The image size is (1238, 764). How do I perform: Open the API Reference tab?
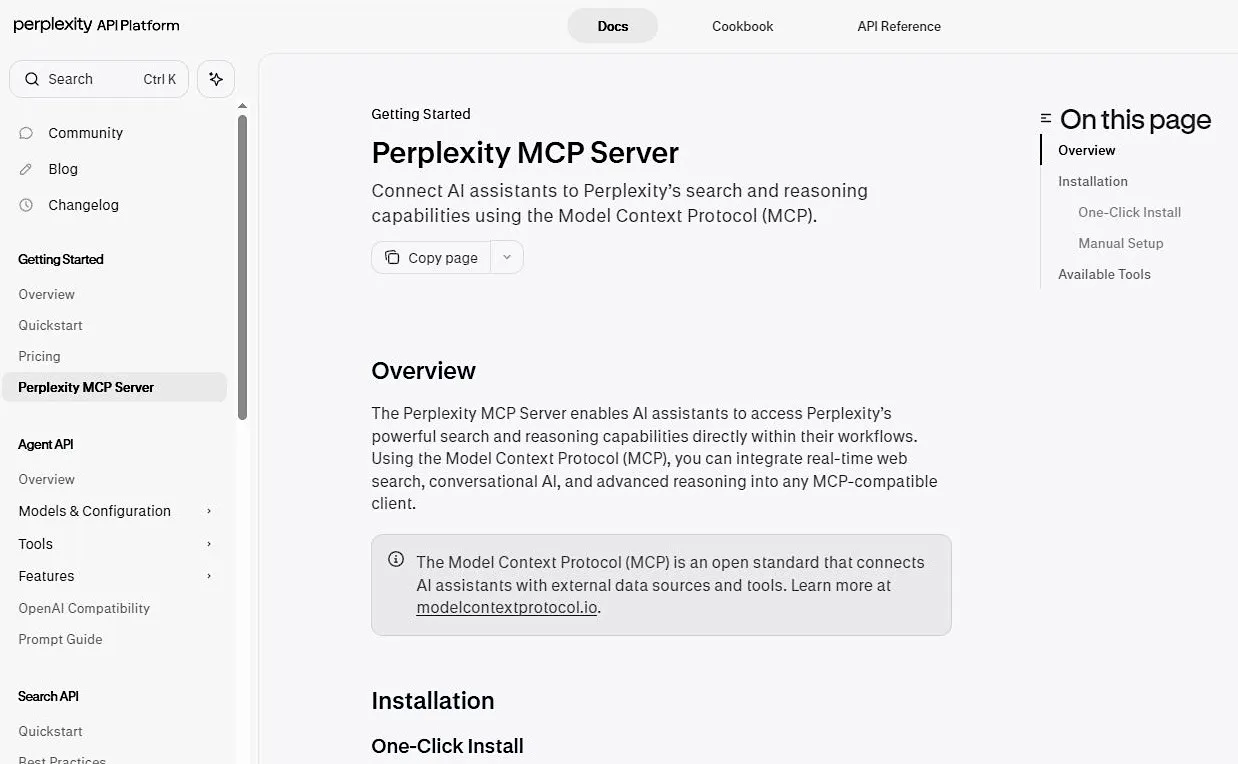point(899,26)
